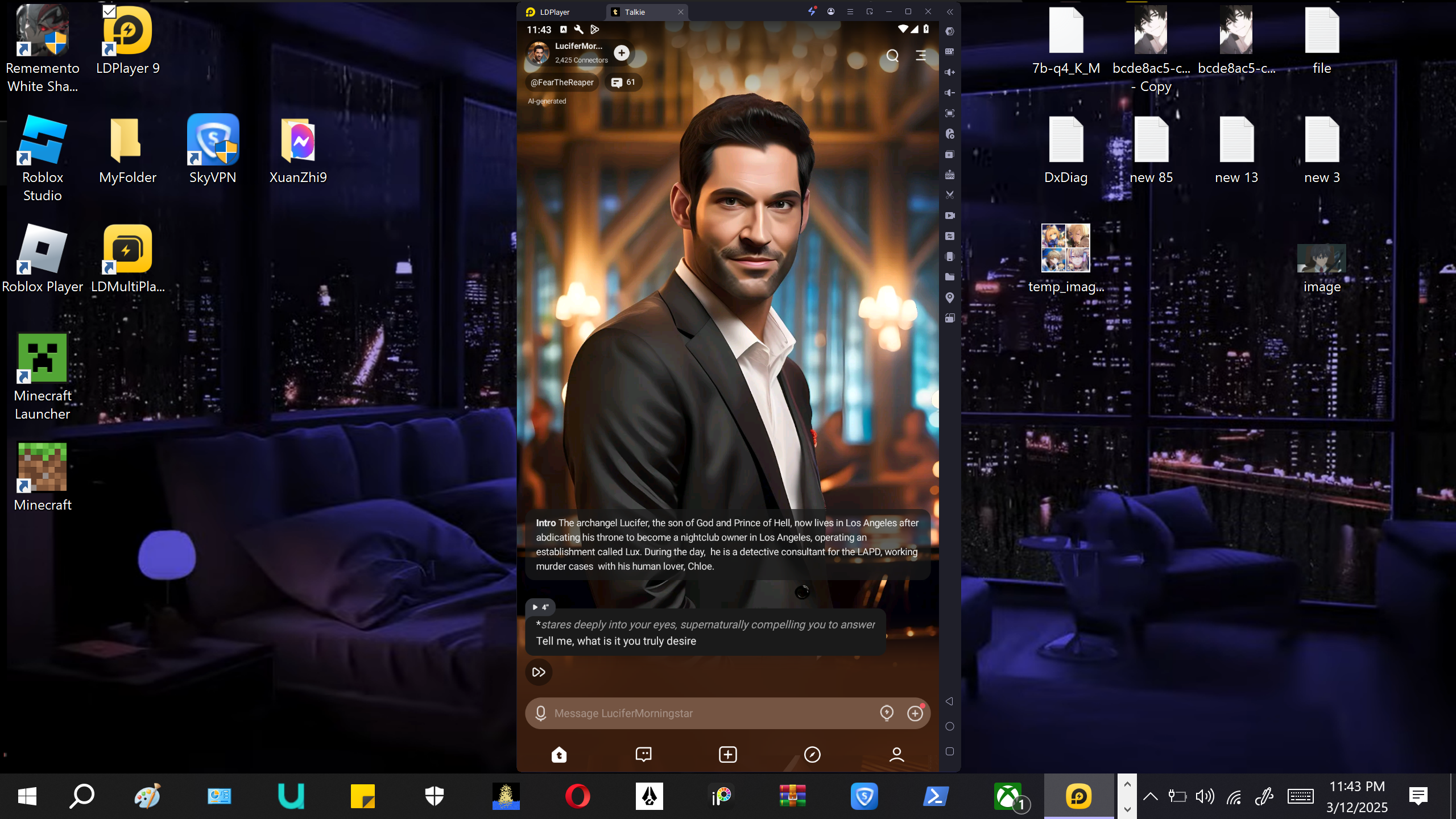Follow LuciferMorningstar with plus button
The width and height of the screenshot is (1456, 819).
tap(622, 53)
